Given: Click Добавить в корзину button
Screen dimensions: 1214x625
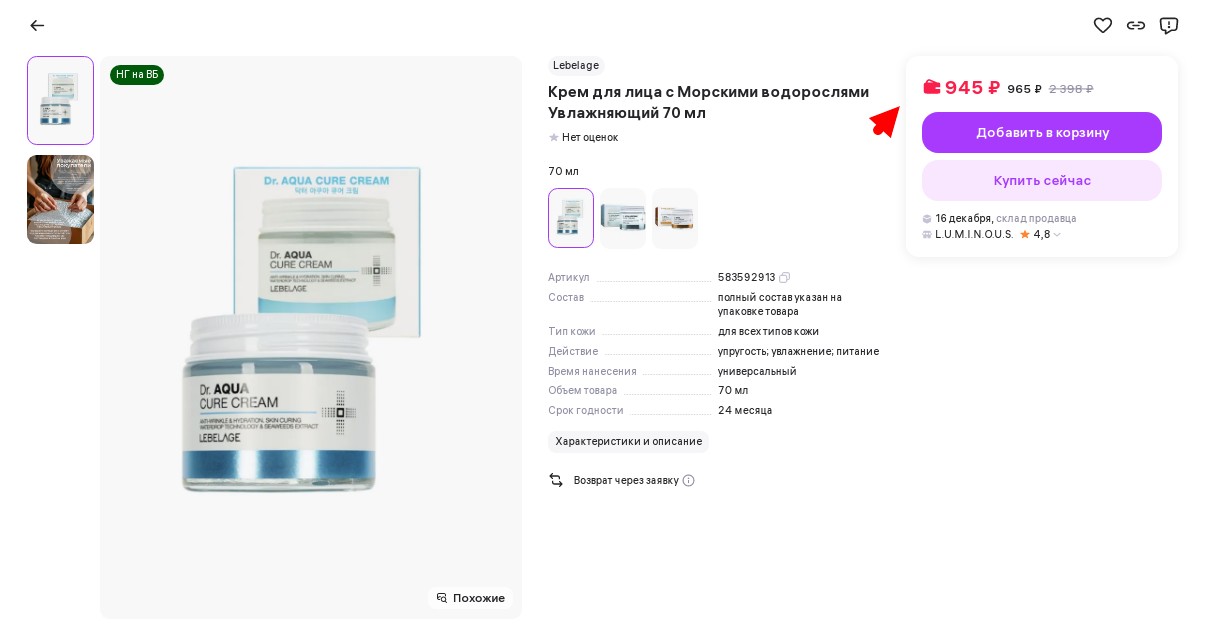Looking at the screenshot, I should (x=1042, y=132).
